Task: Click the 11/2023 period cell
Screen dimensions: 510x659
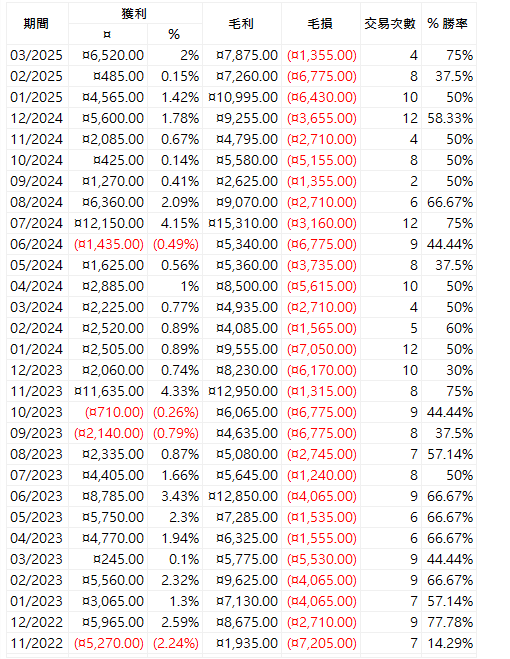Action: [37, 391]
